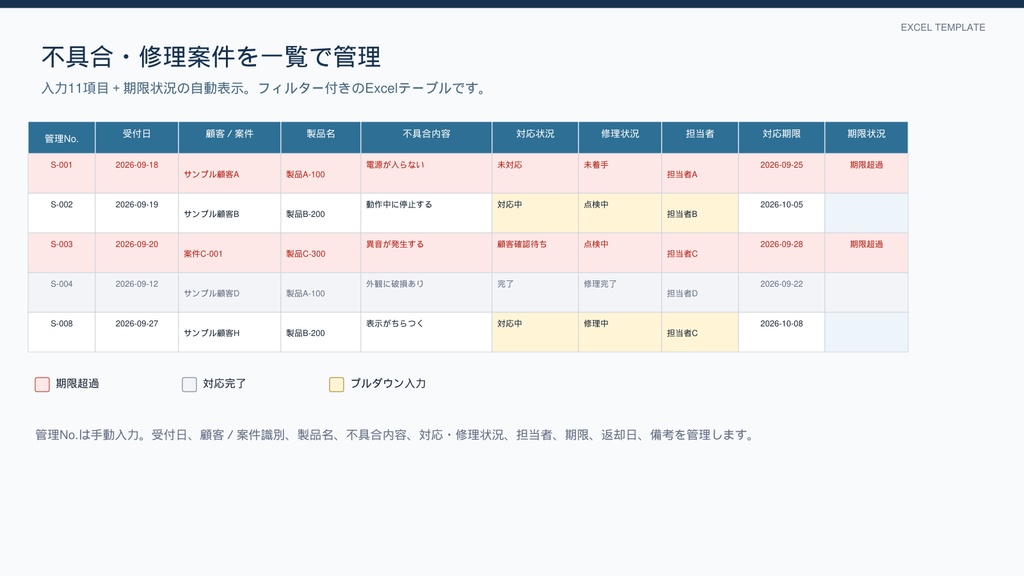The image size is (1024, 576).
Task: Click the 案件C-001 cell
Action: [x=229, y=253]
